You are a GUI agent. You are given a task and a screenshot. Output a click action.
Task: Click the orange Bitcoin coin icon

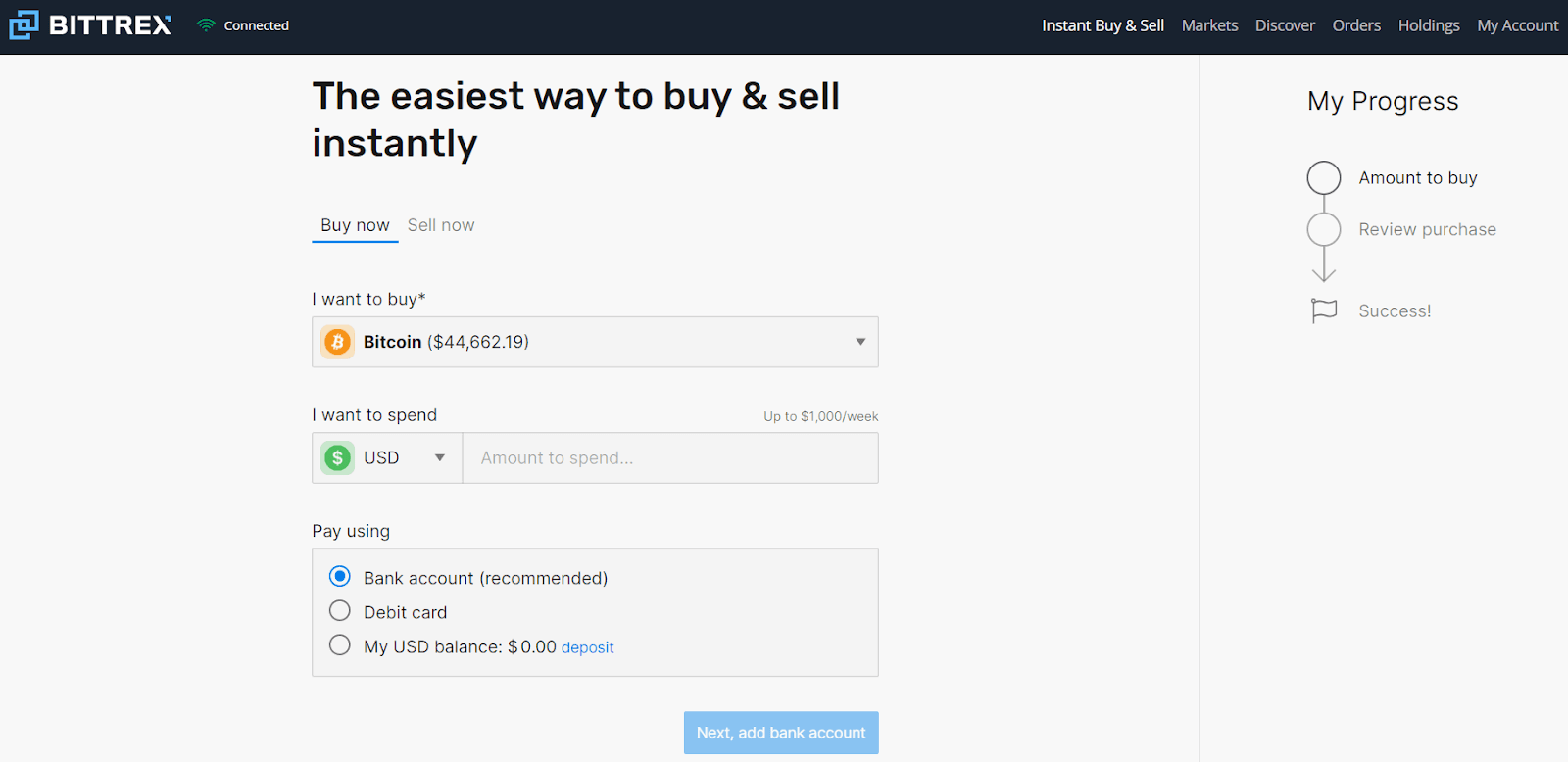point(338,342)
